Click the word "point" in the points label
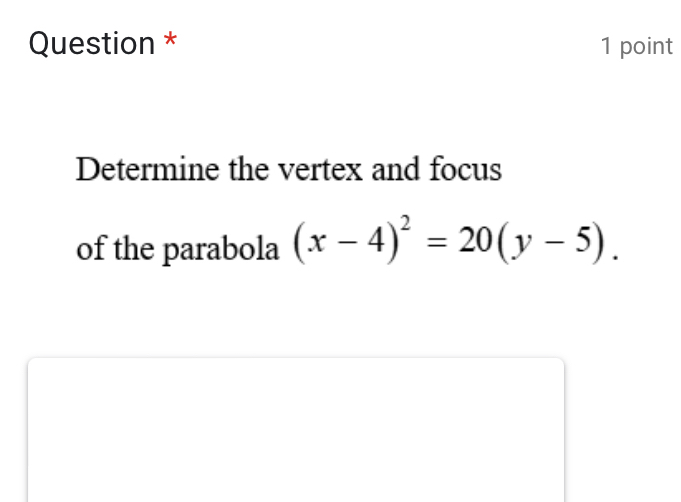 (x=646, y=46)
